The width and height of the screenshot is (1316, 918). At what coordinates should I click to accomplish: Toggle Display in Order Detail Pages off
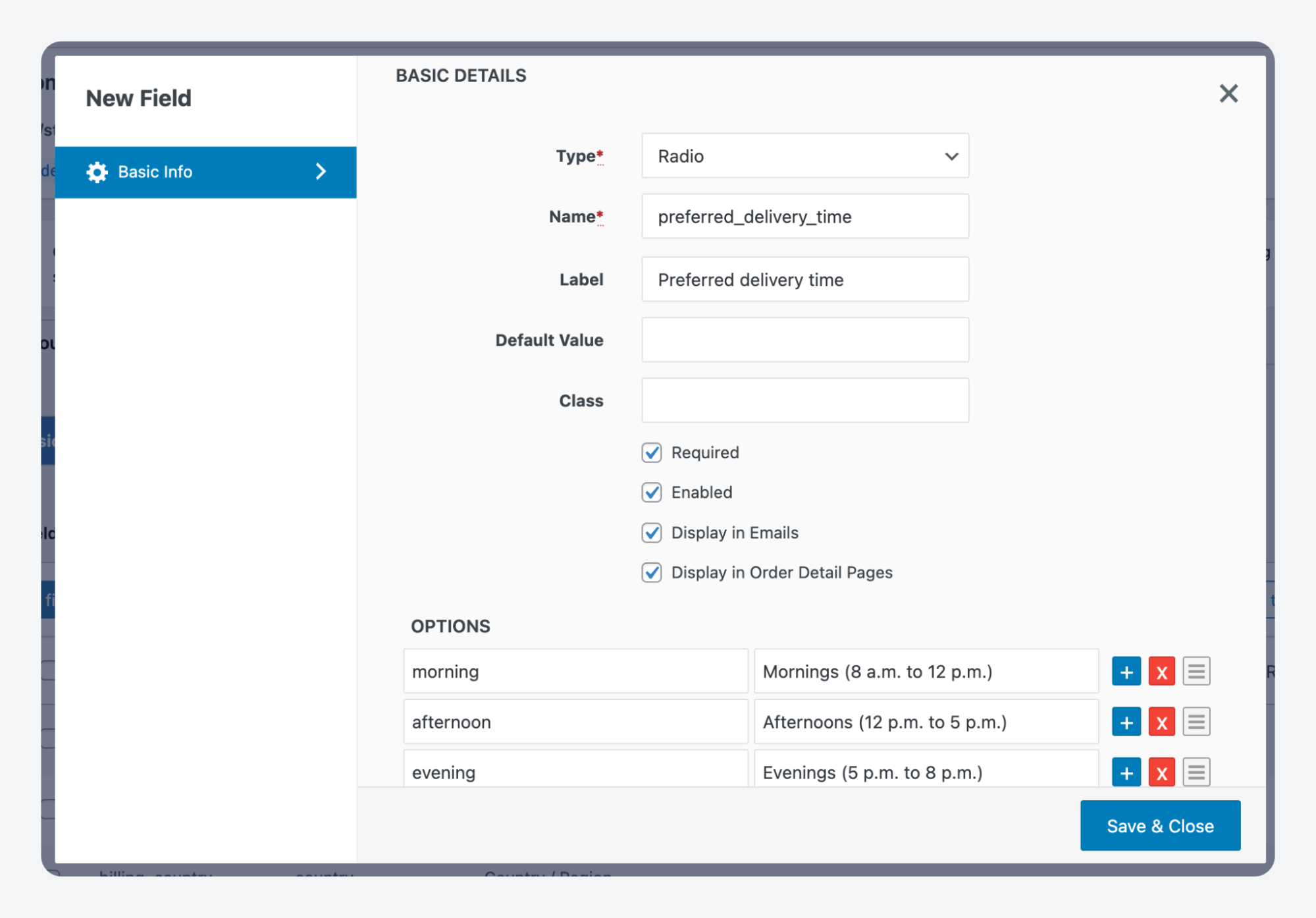click(651, 572)
